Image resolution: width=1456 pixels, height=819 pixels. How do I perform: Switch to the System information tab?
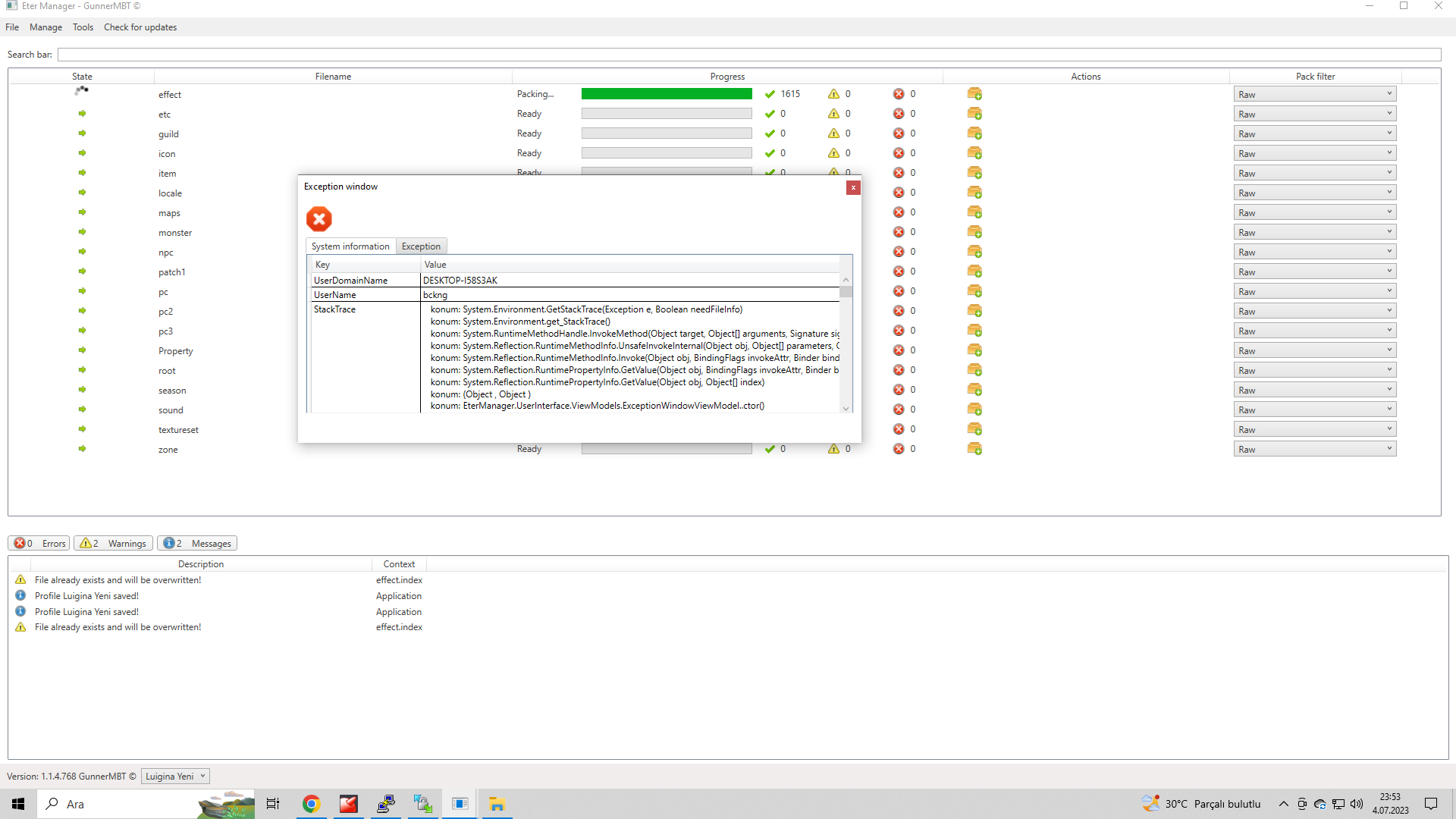click(350, 246)
